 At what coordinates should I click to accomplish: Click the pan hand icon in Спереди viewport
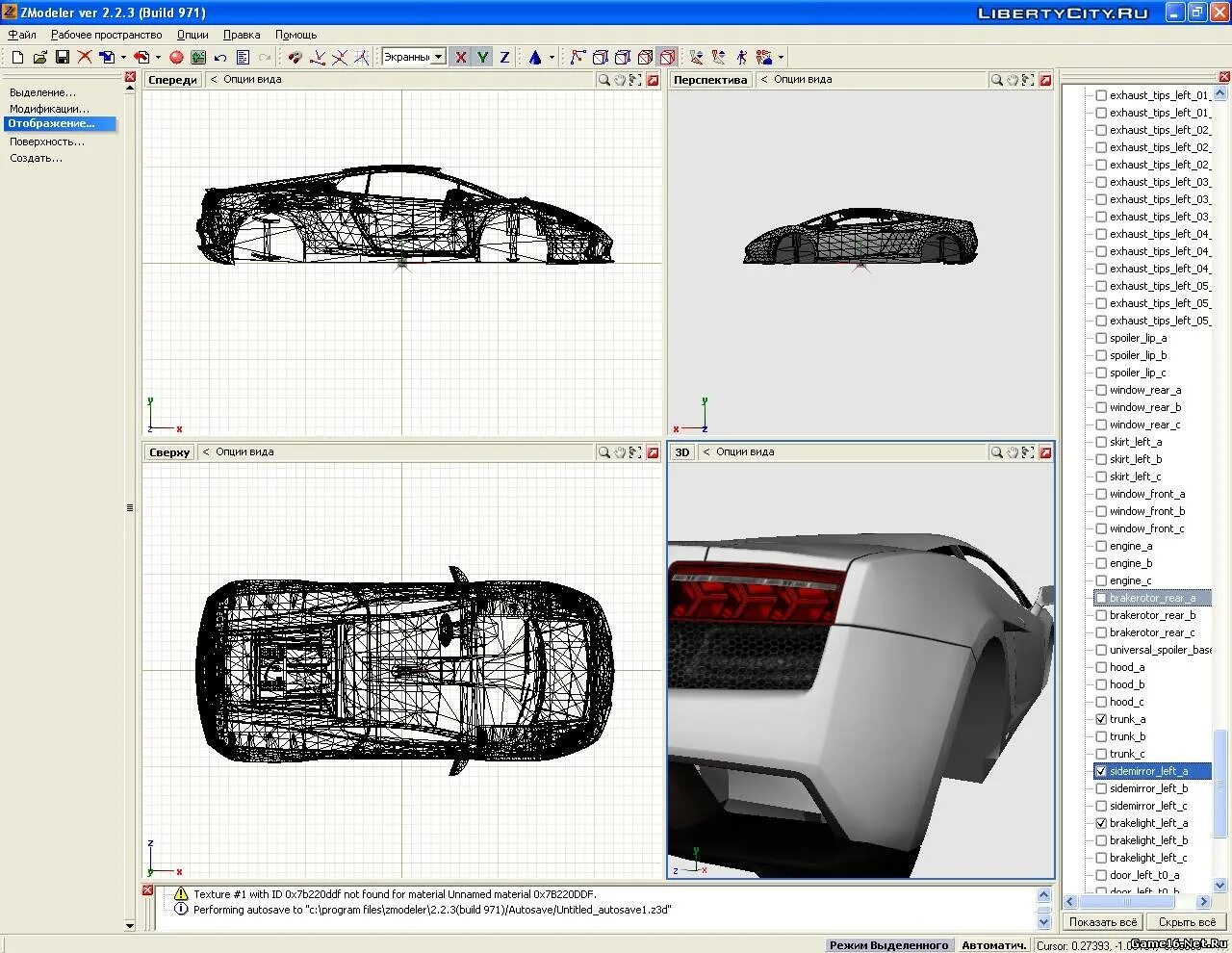coord(620,80)
